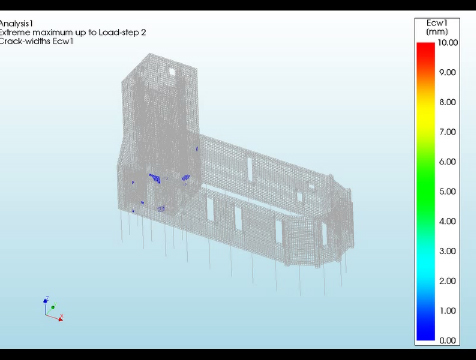Click the 0.00 legend value label
Viewport: 476px width, 360px height.
pyautogui.click(x=448, y=340)
